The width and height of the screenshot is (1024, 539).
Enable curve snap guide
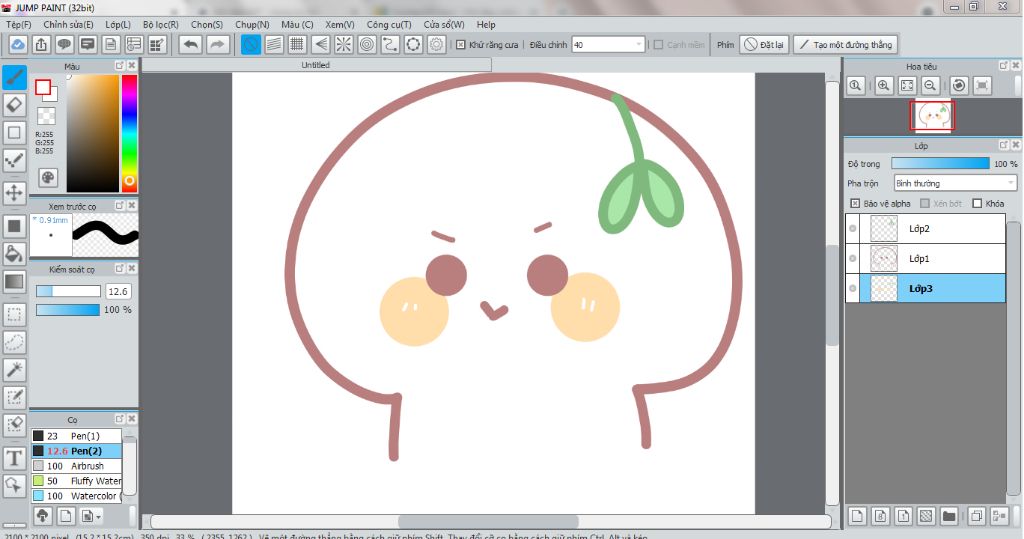[x=390, y=44]
